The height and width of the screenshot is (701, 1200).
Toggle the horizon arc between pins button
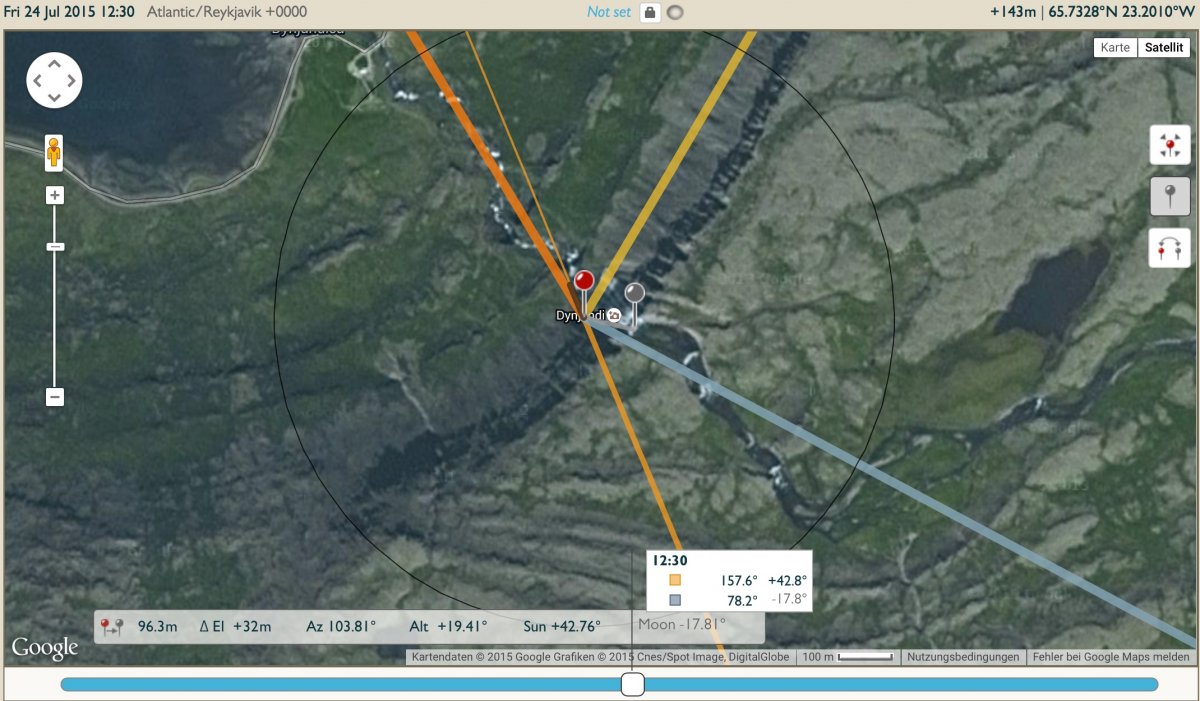1170,247
